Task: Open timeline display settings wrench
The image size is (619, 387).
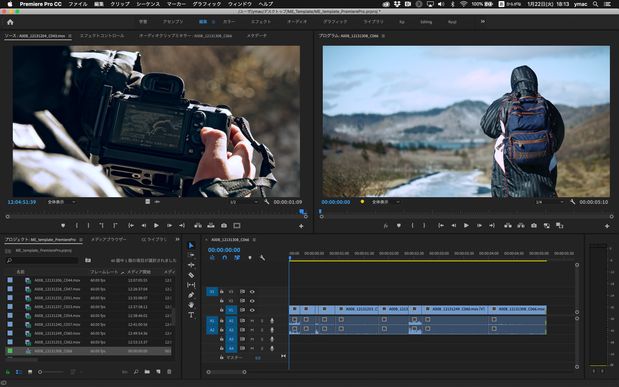Action: (262, 258)
